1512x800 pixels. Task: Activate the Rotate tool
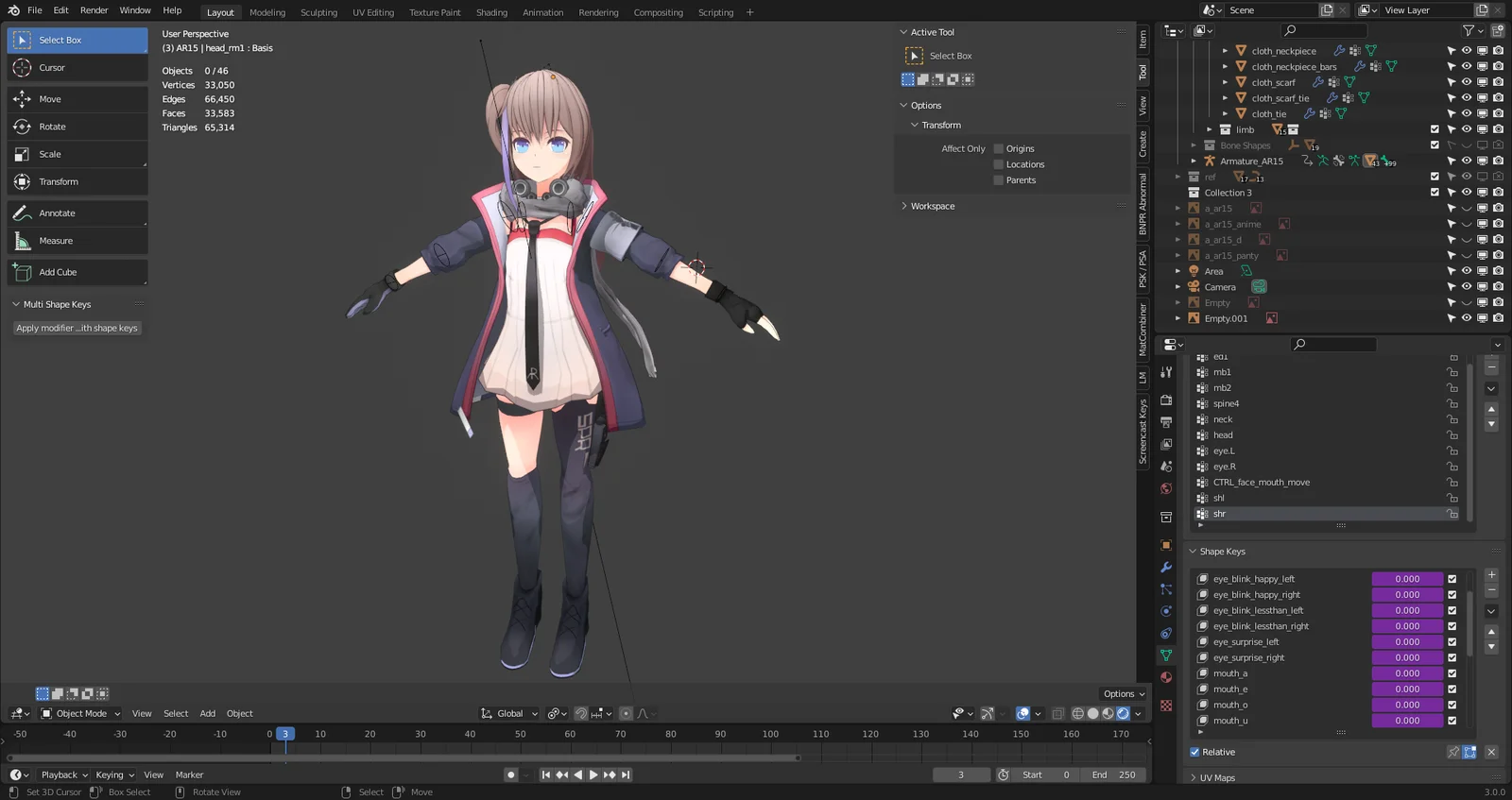[x=77, y=127]
